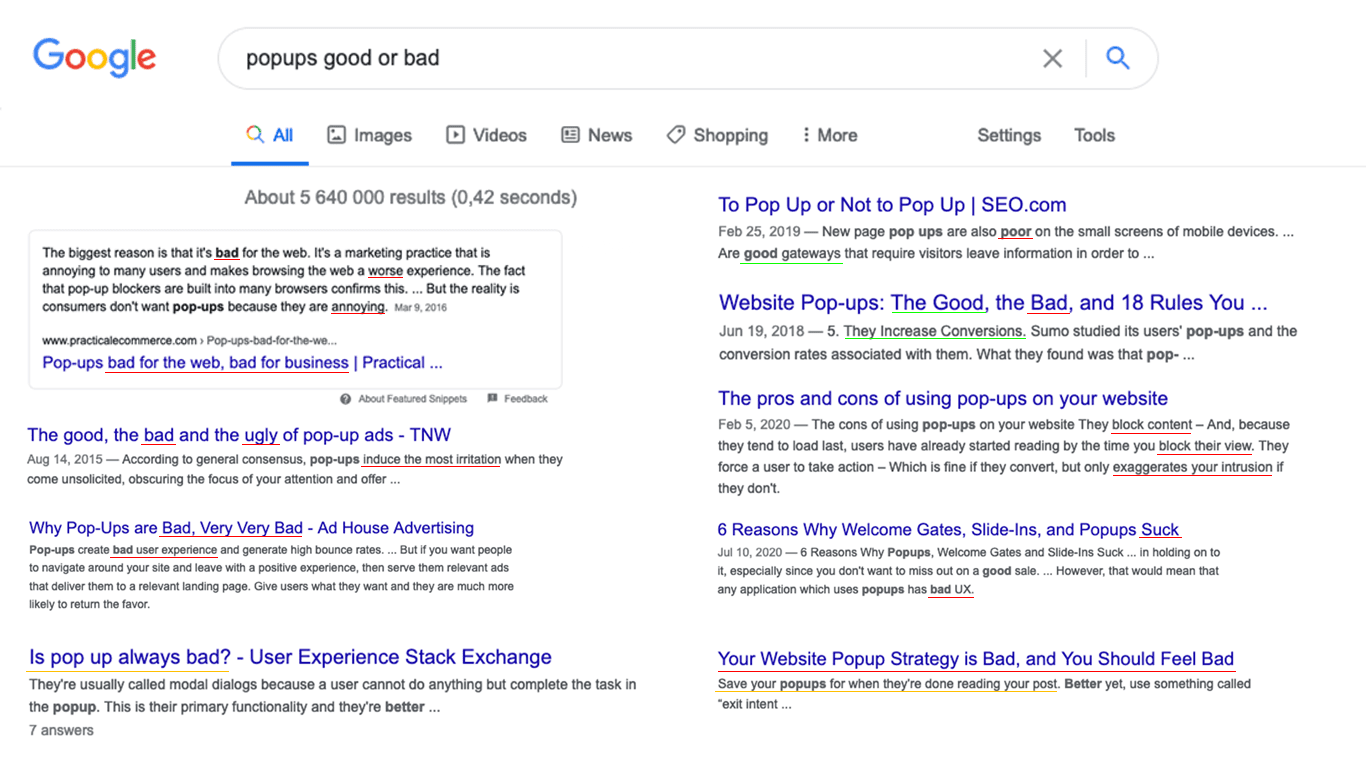Select the All results tab
This screenshot has width=1366, height=768.
[270, 135]
